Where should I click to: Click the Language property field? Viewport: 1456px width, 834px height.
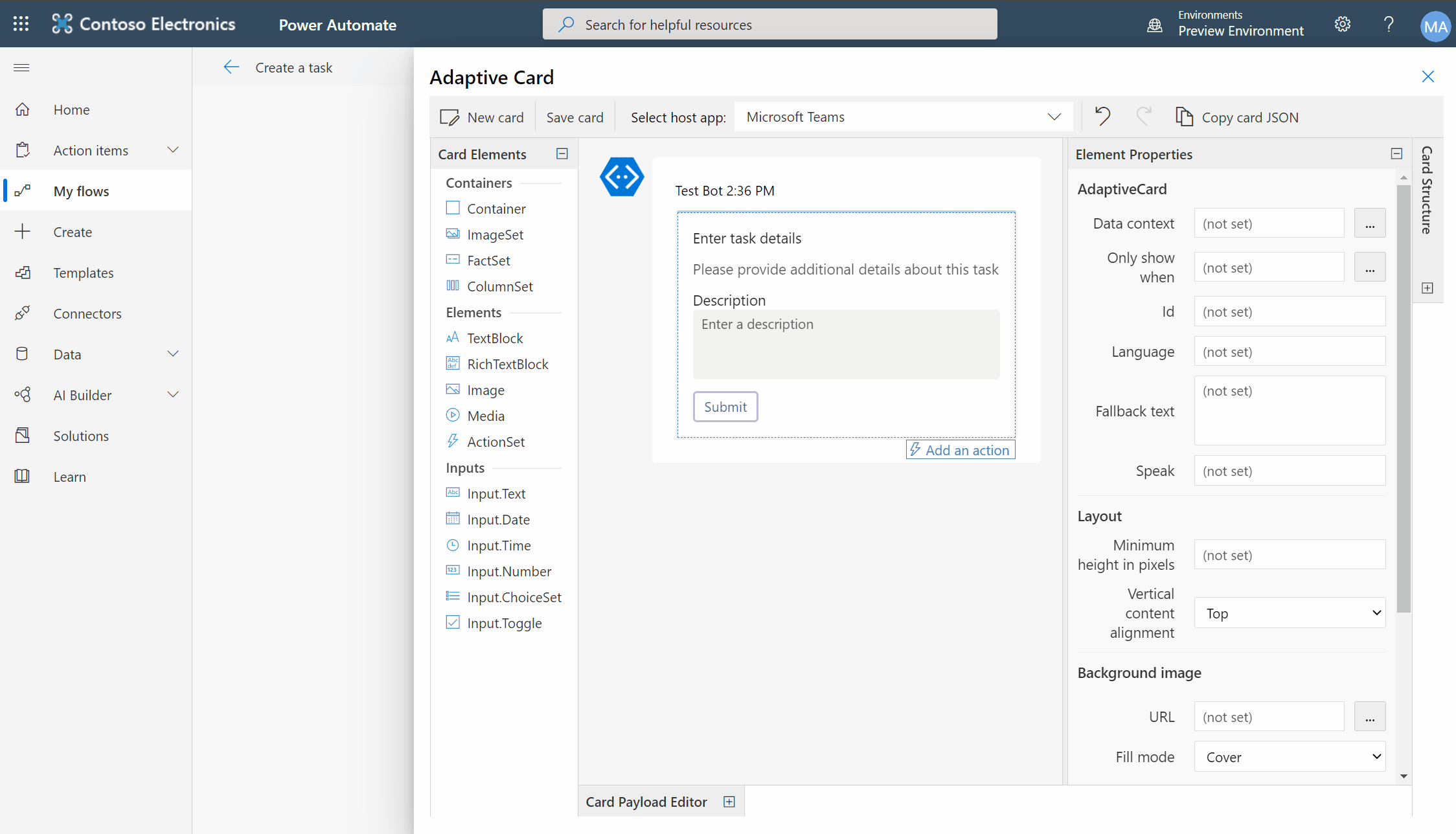tap(1290, 352)
